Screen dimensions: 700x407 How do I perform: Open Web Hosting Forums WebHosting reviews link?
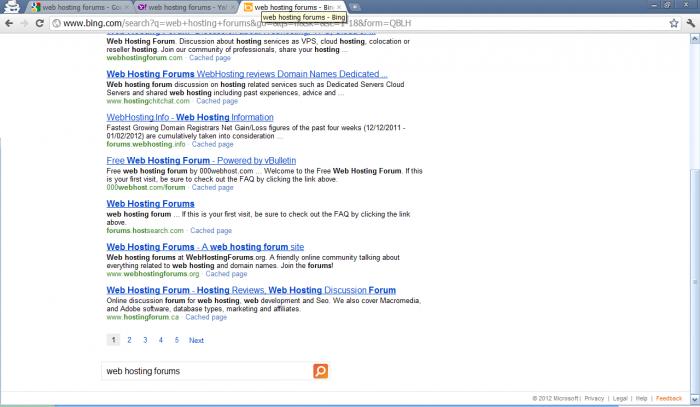[x=246, y=74]
